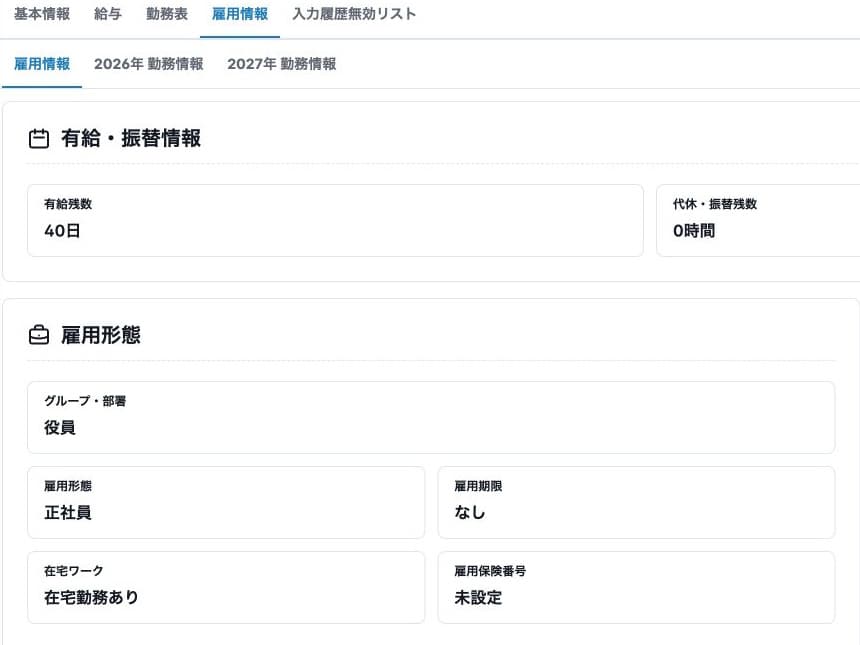
Task: Select the 雇用情報 sub-tab
Action: click(x=42, y=64)
